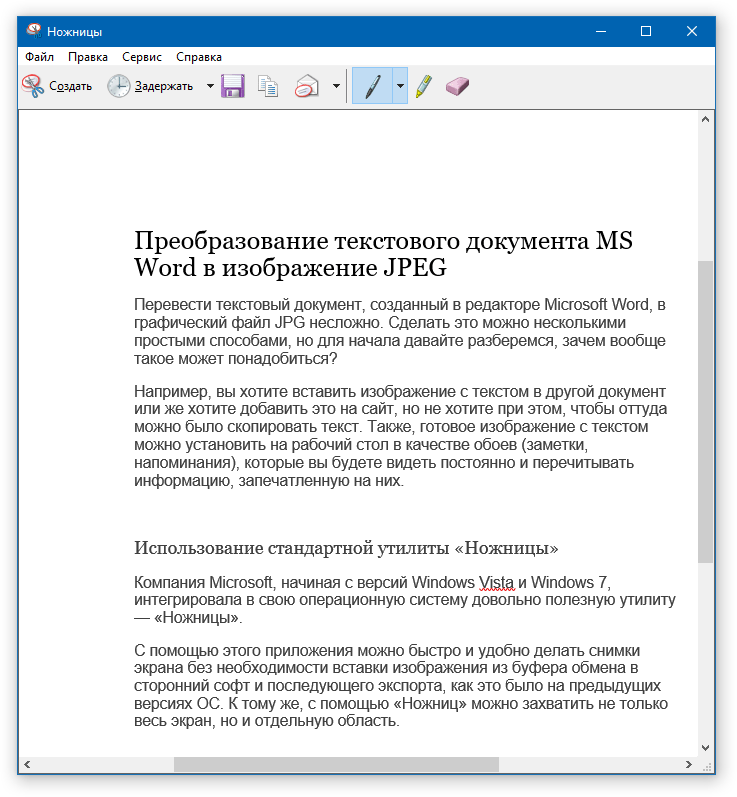Select the yellow Highlighter tool
The image size is (737, 797).
pyautogui.click(x=424, y=87)
